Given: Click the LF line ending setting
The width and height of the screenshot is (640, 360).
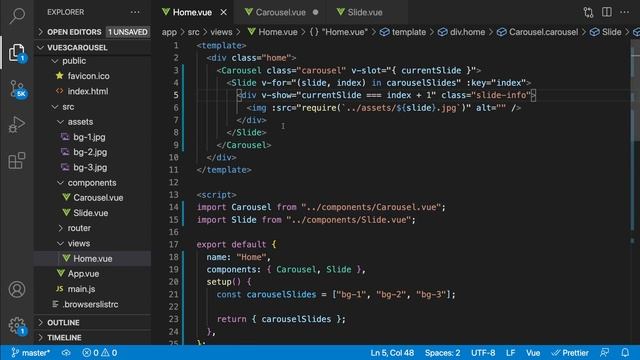Looking at the screenshot, I should (x=510, y=353).
